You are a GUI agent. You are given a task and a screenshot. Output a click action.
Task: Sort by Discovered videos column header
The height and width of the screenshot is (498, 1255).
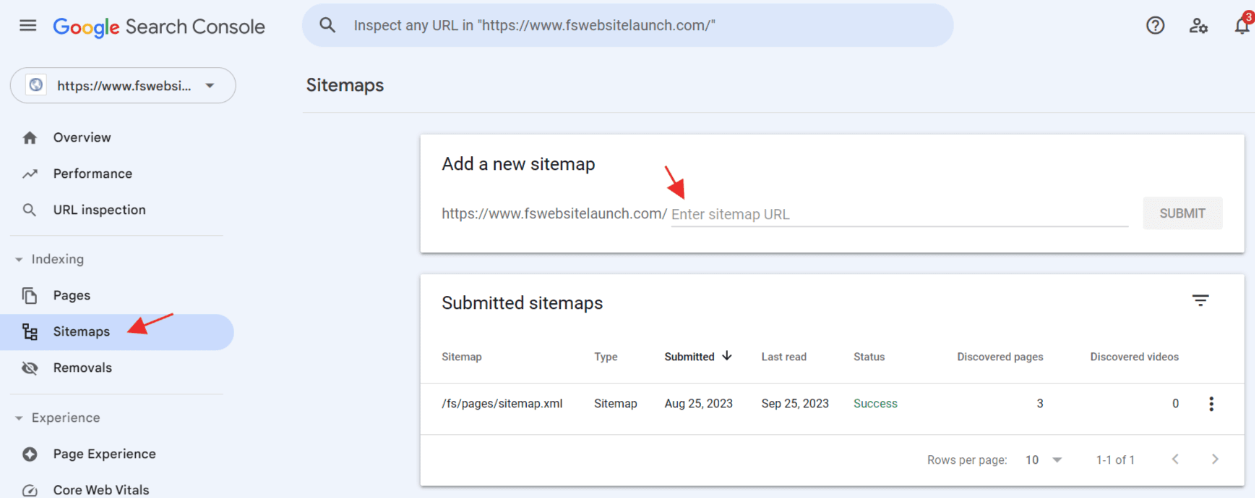tap(1134, 356)
